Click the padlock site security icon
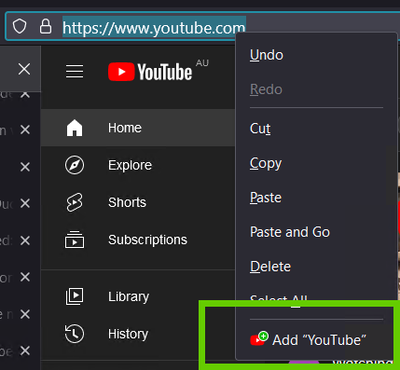This screenshot has height=370, width=400. click(x=46, y=27)
